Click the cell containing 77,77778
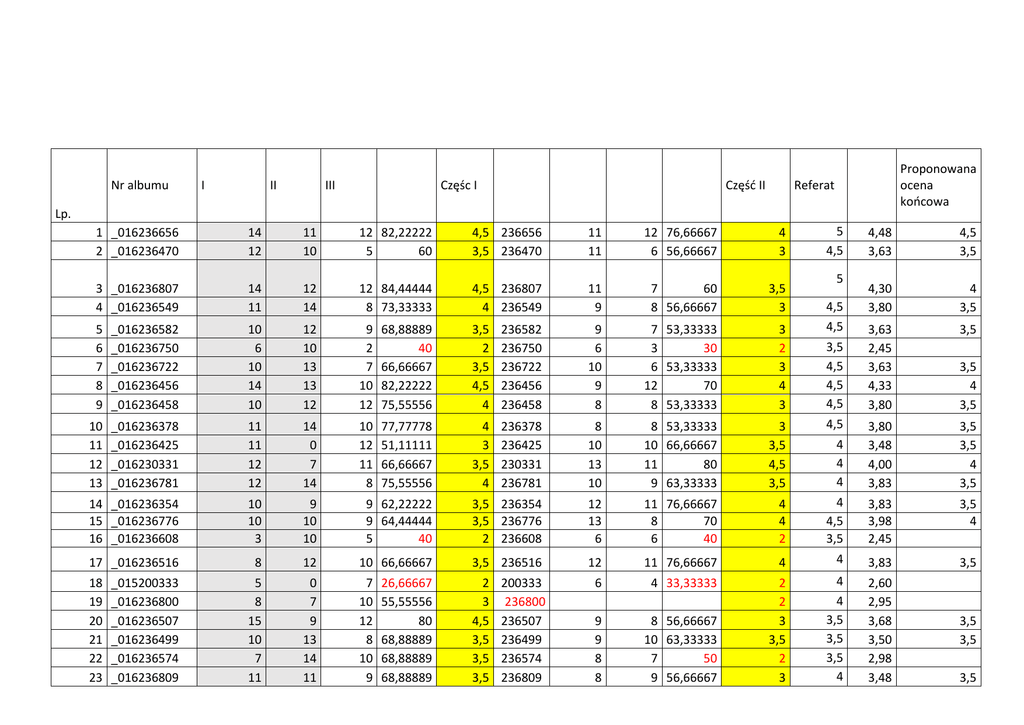The image size is (1024, 725). click(406, 427)
